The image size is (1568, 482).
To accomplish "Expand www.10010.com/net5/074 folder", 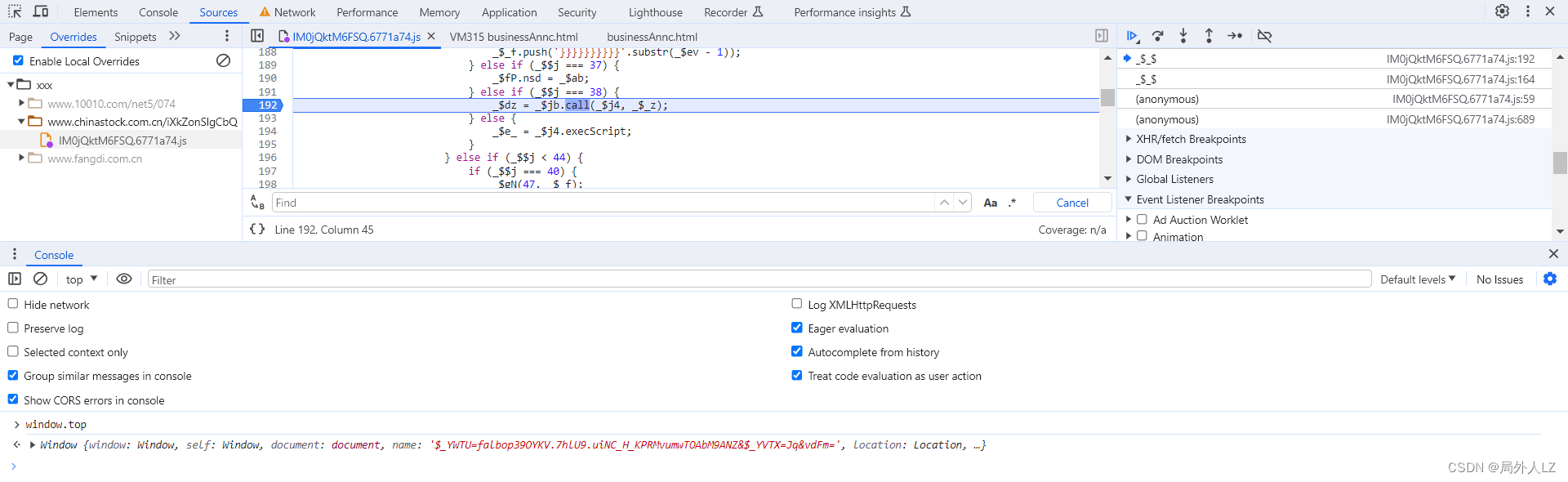I will tap(21, 103).
